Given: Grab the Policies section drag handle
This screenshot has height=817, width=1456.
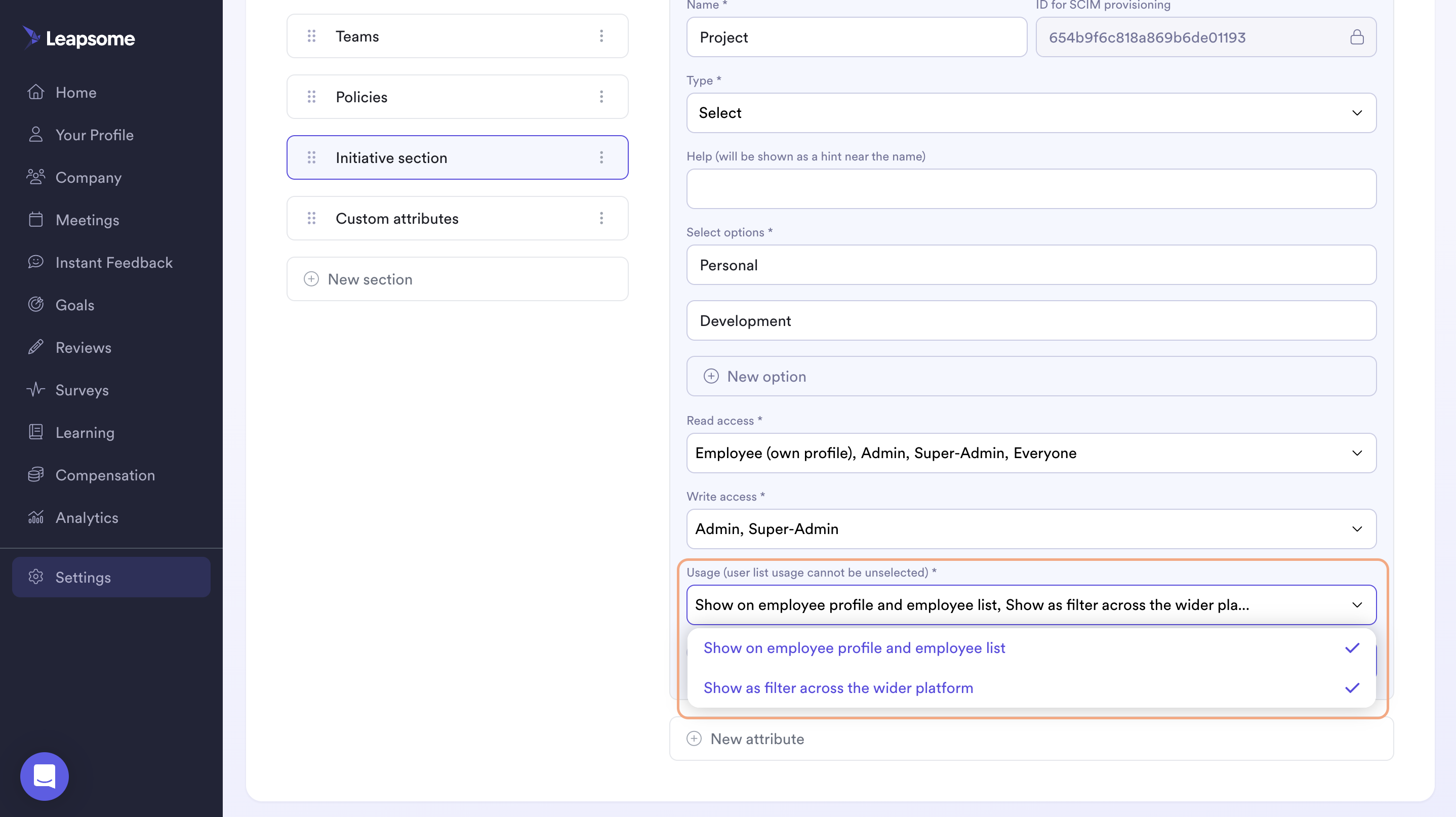Looking at the screenshot, I should coord(311,97).
